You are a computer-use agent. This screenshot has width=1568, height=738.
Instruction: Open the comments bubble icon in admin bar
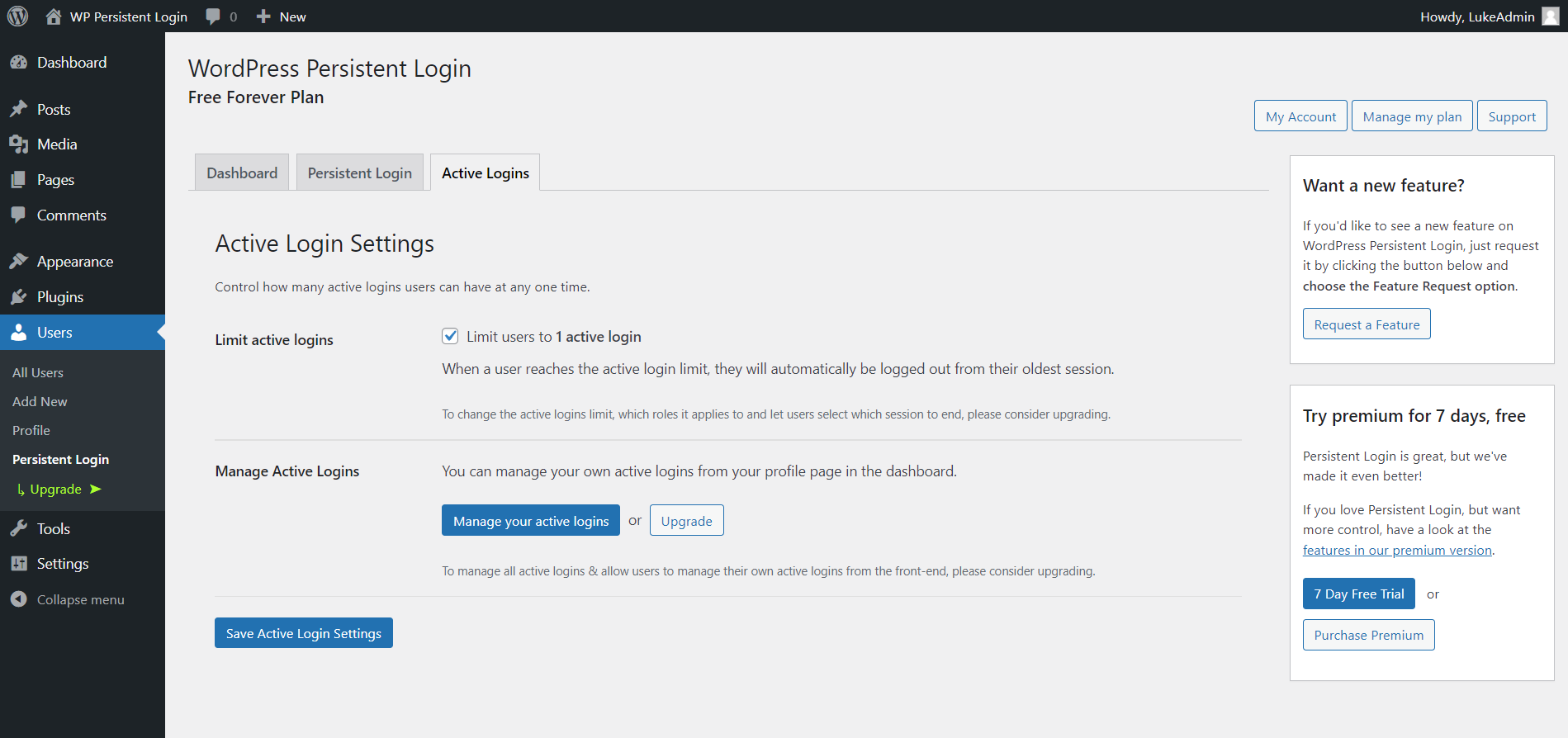[213, 17]
